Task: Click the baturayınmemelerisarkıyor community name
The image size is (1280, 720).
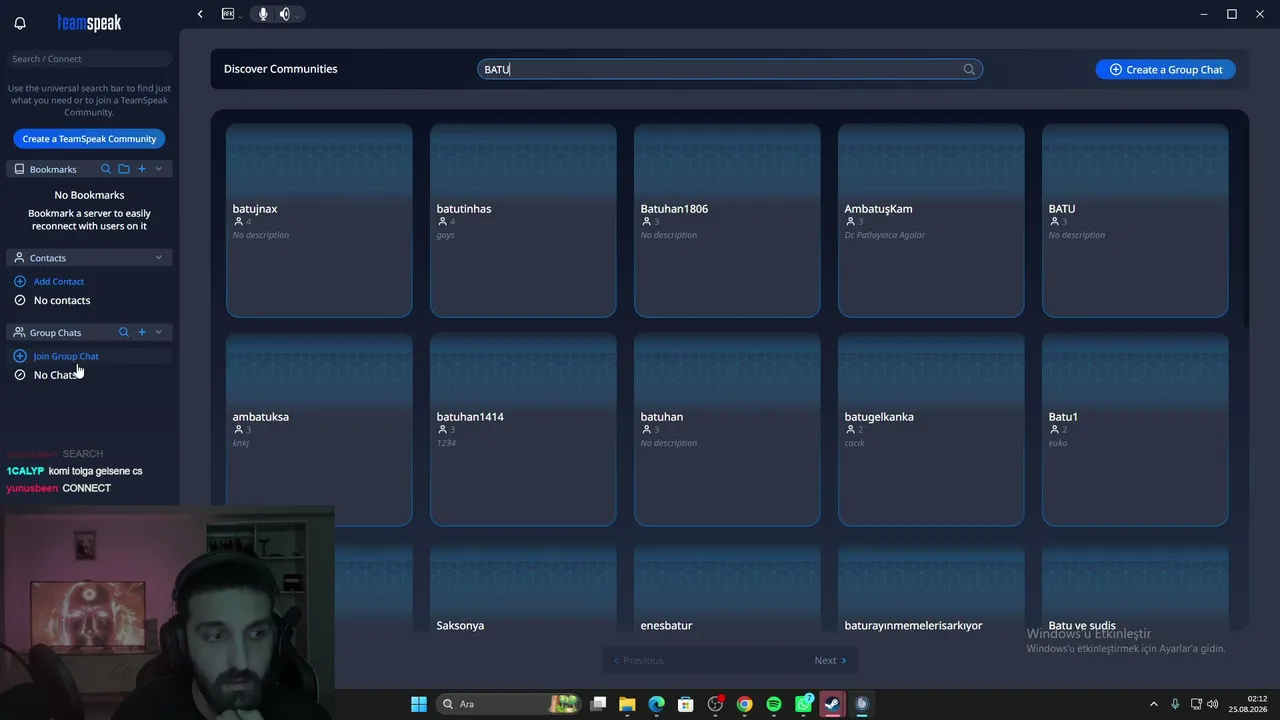Action: (x=913, y=625)
